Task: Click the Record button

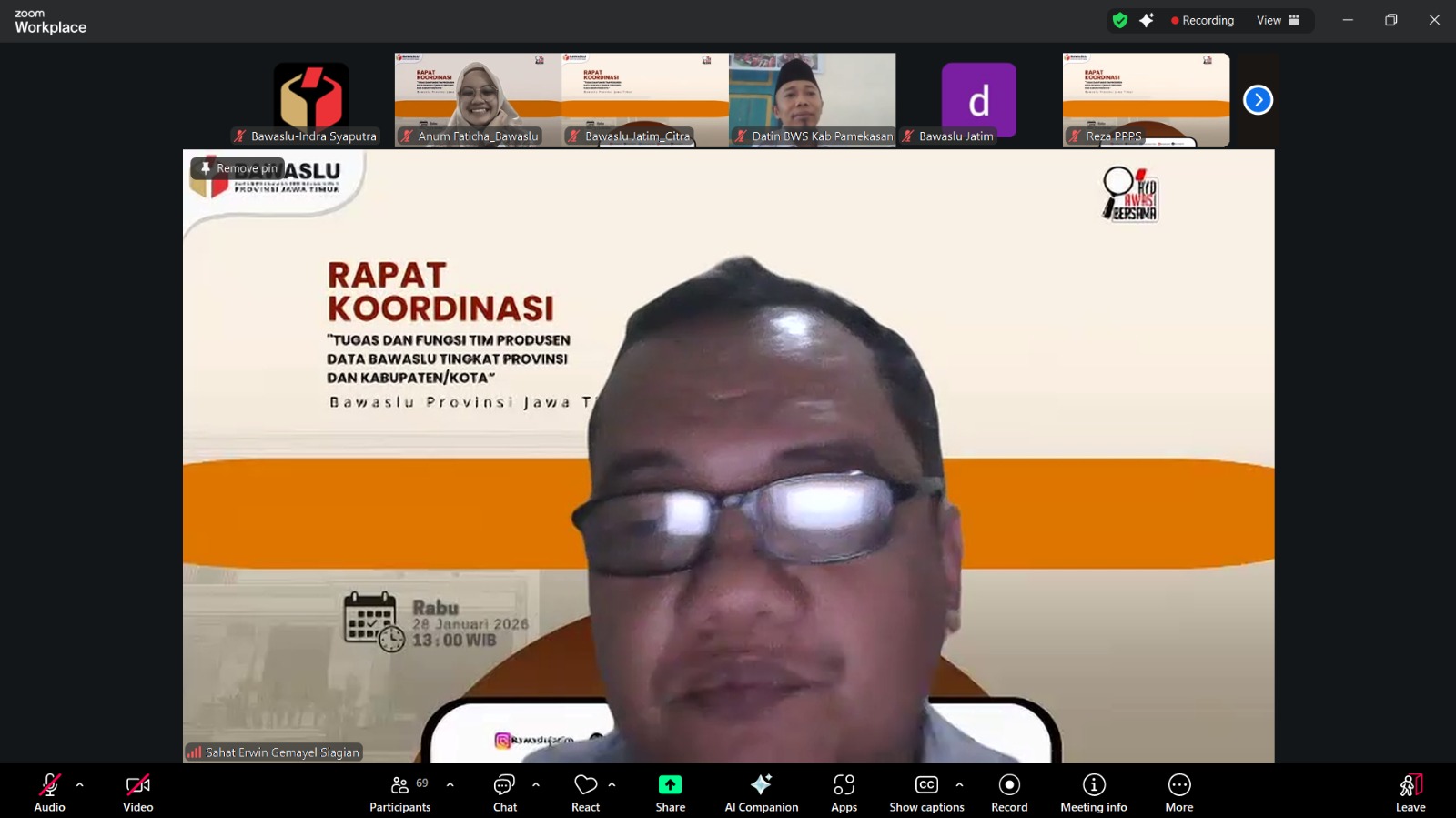Action: (x=1008, y=792)
